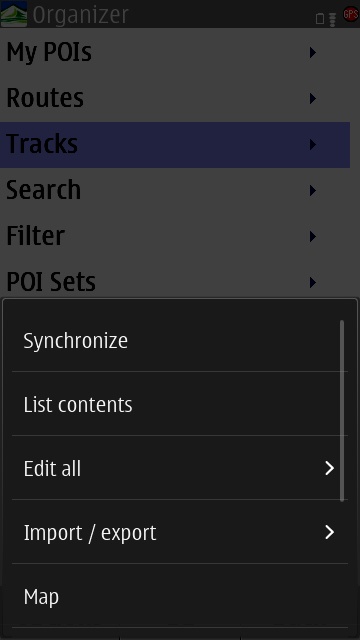Open the Search list item
360x640 pixels.
click(175, 190)
